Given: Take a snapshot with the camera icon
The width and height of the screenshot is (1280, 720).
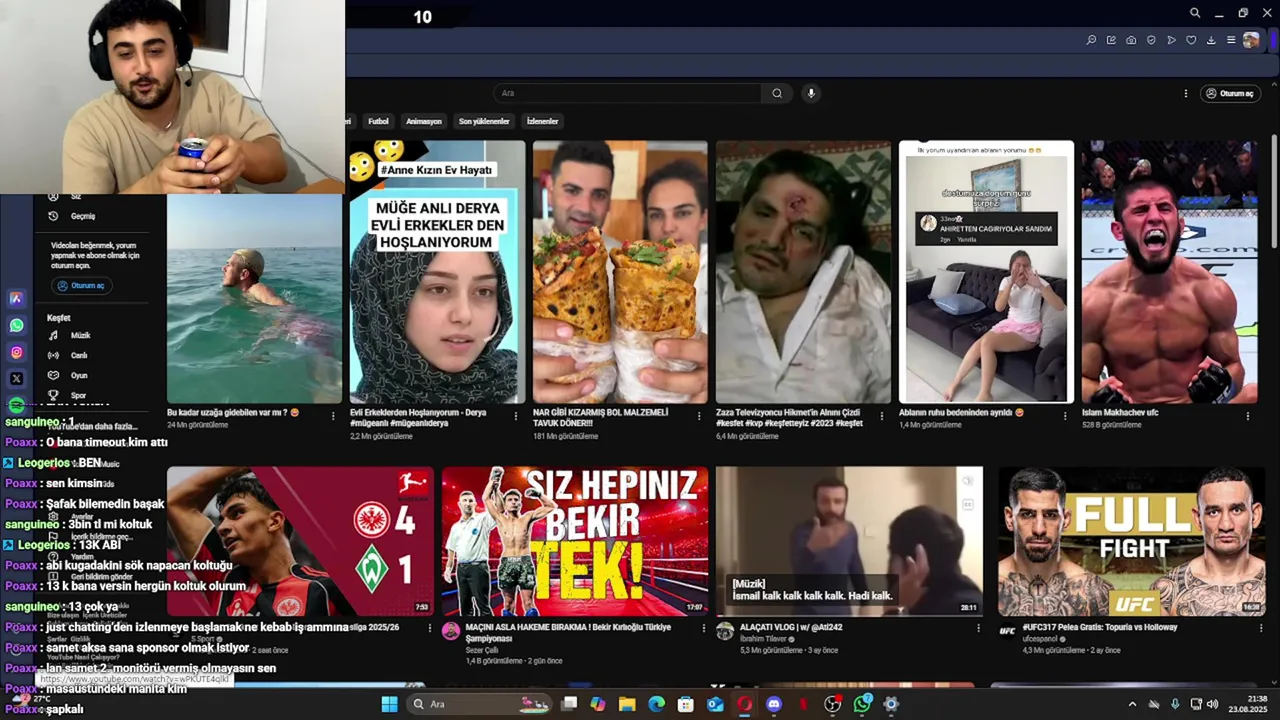Looking at the screenshot, I should coord(1131,40).
